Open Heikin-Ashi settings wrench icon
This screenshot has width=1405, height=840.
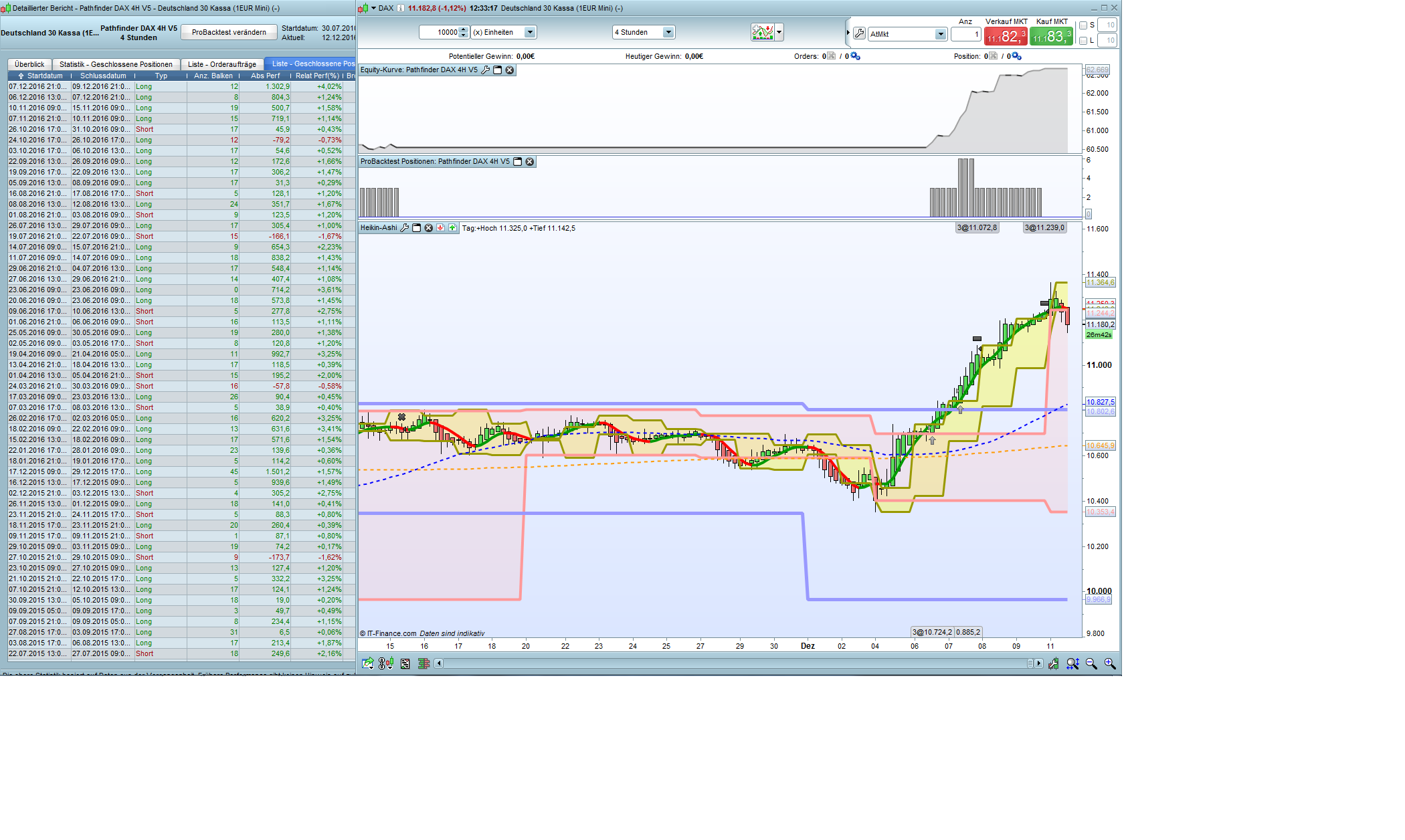click(x=404, y=228)
